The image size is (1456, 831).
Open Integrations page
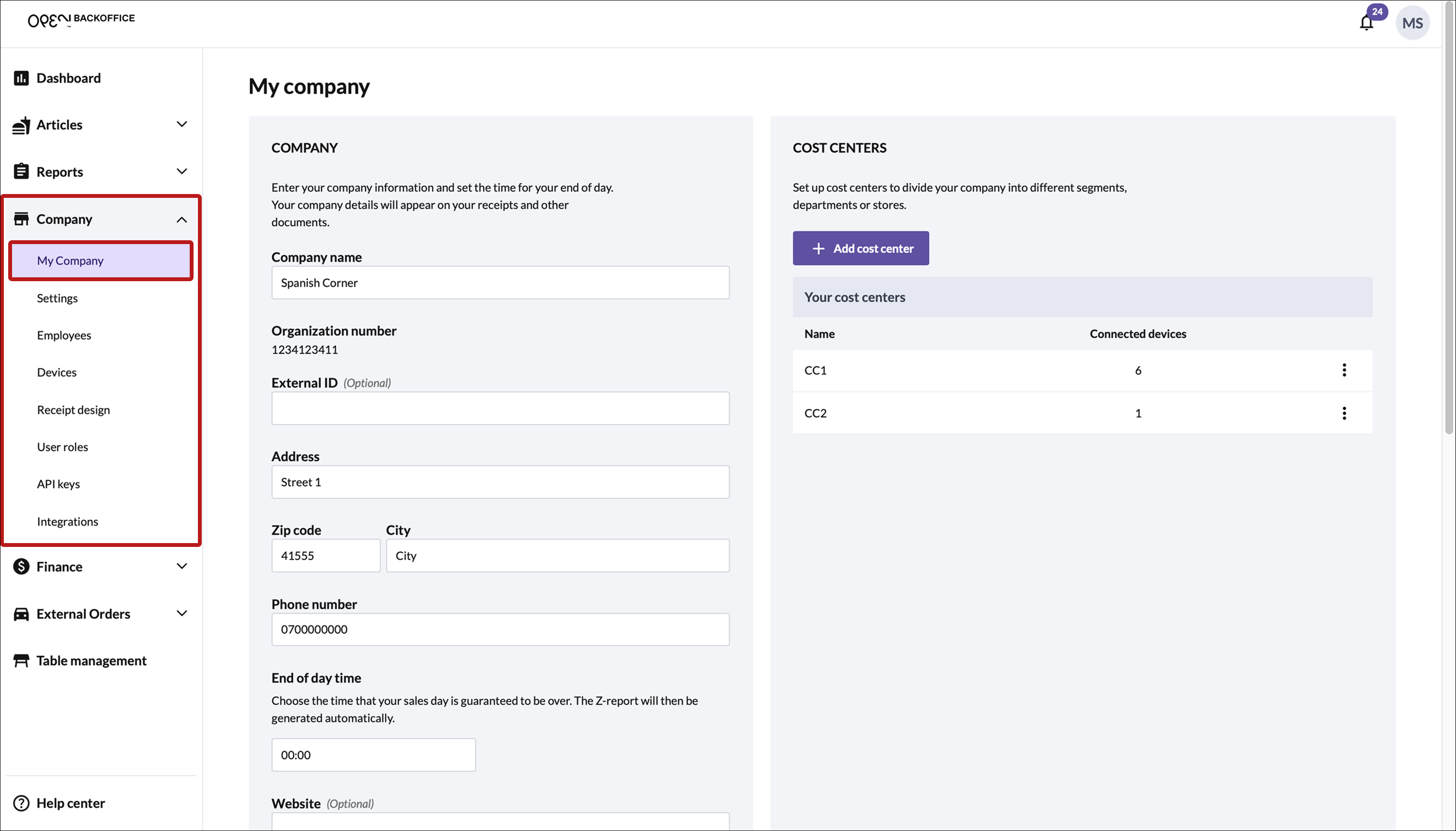[67, 521]
